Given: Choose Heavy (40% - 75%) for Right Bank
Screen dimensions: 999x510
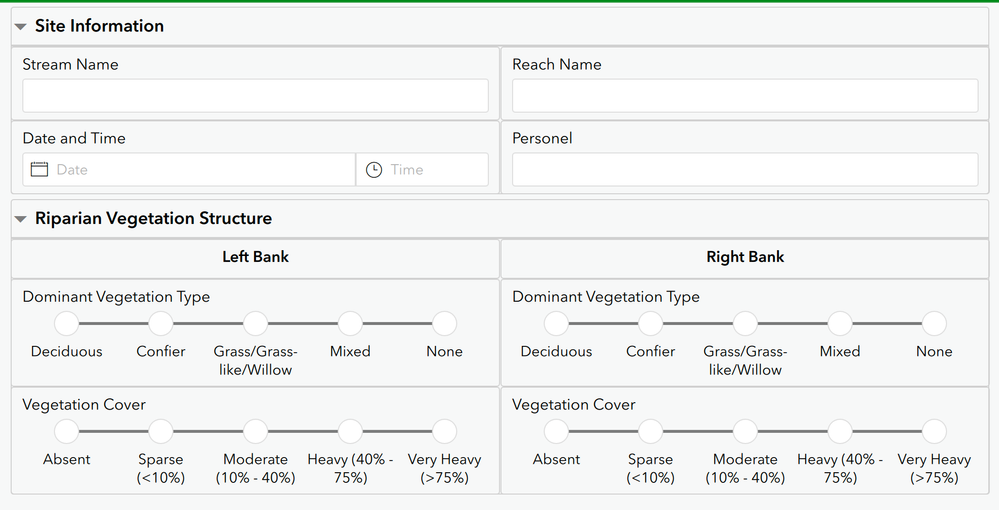Looking at the screenshot, I should [x=840, y=432].
